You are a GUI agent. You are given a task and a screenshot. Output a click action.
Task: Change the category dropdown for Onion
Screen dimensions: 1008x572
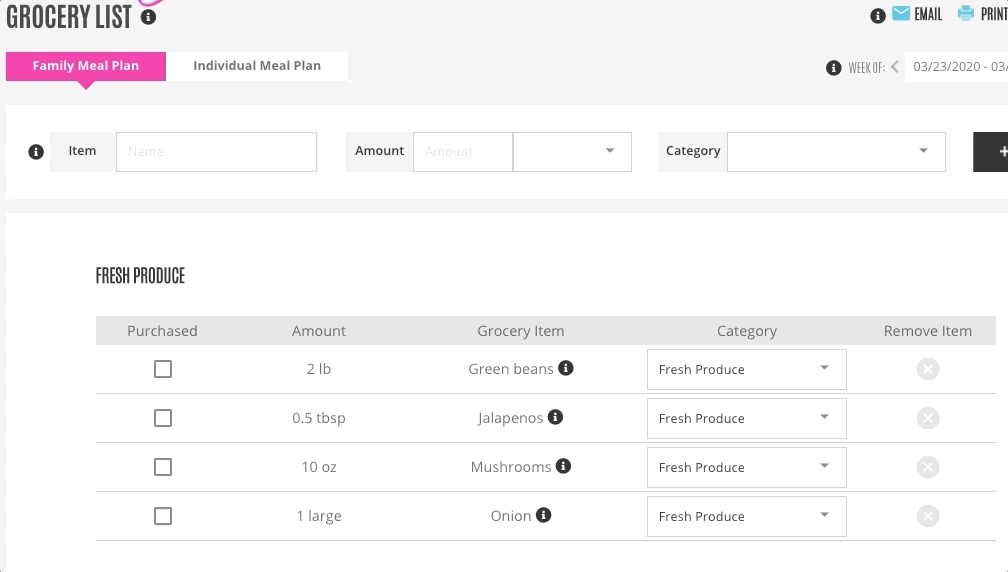click(x=746, y=516)
